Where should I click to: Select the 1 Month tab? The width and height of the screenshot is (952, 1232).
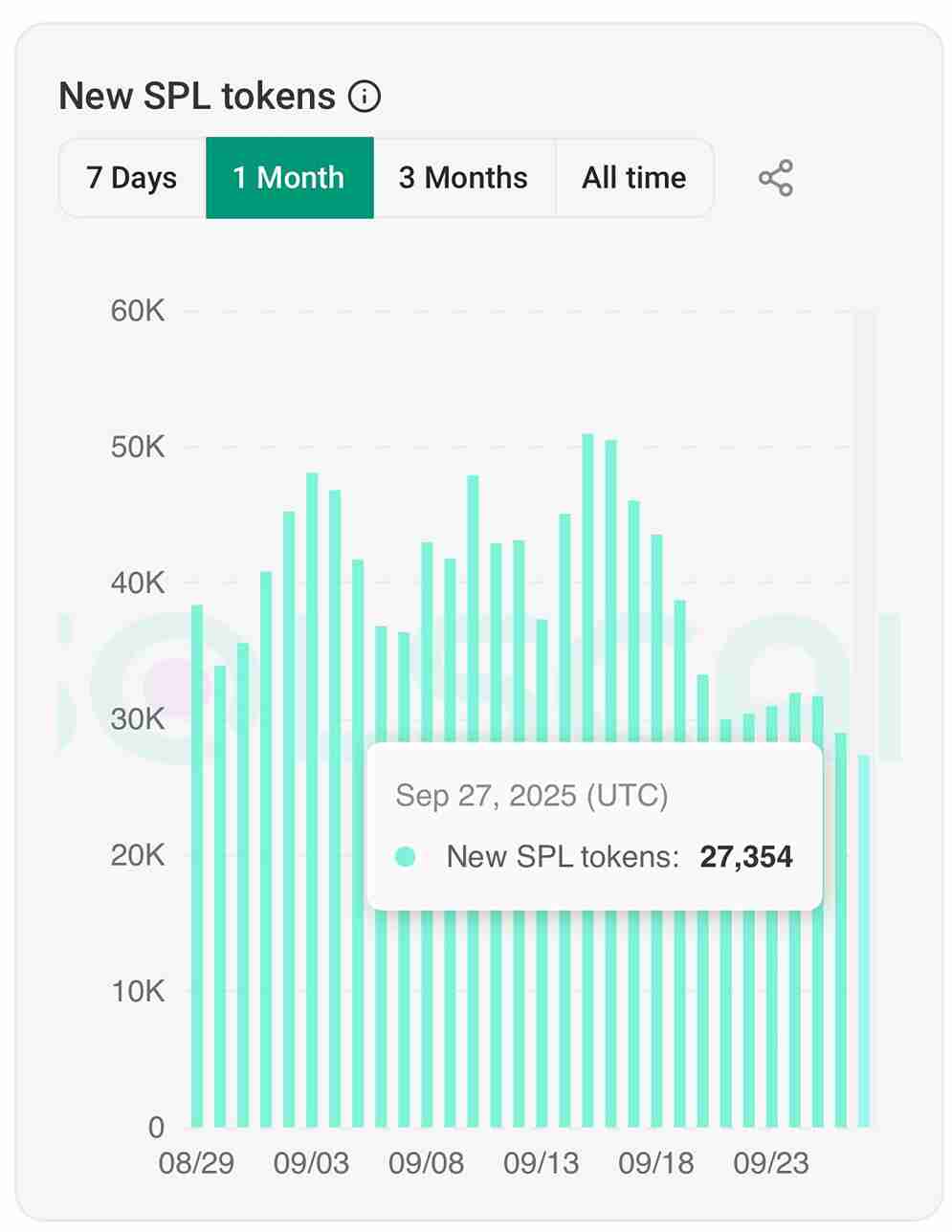click(289, 178)
